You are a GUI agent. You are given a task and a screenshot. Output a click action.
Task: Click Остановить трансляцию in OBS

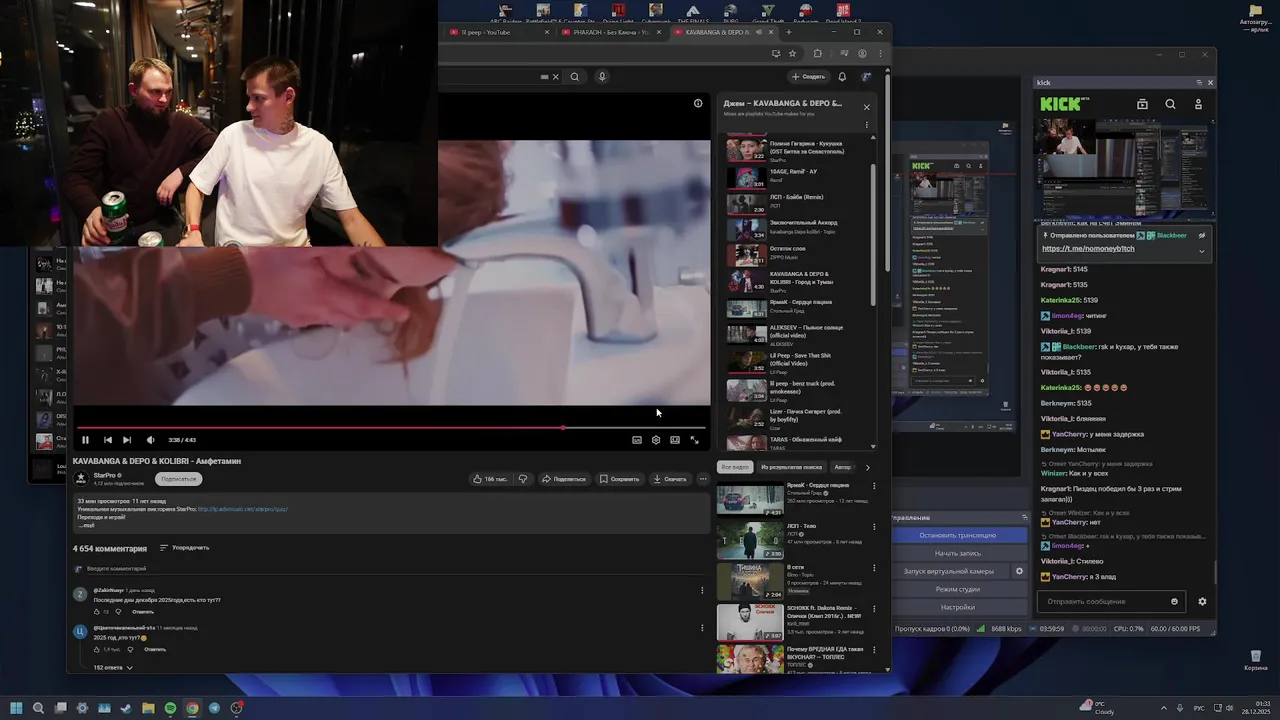point(958,535)
